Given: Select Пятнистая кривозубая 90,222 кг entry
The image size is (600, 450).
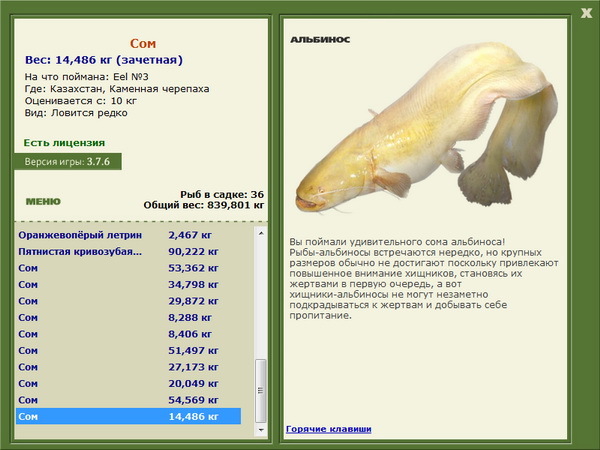Looking at the screenshot, I should point(129,251).
